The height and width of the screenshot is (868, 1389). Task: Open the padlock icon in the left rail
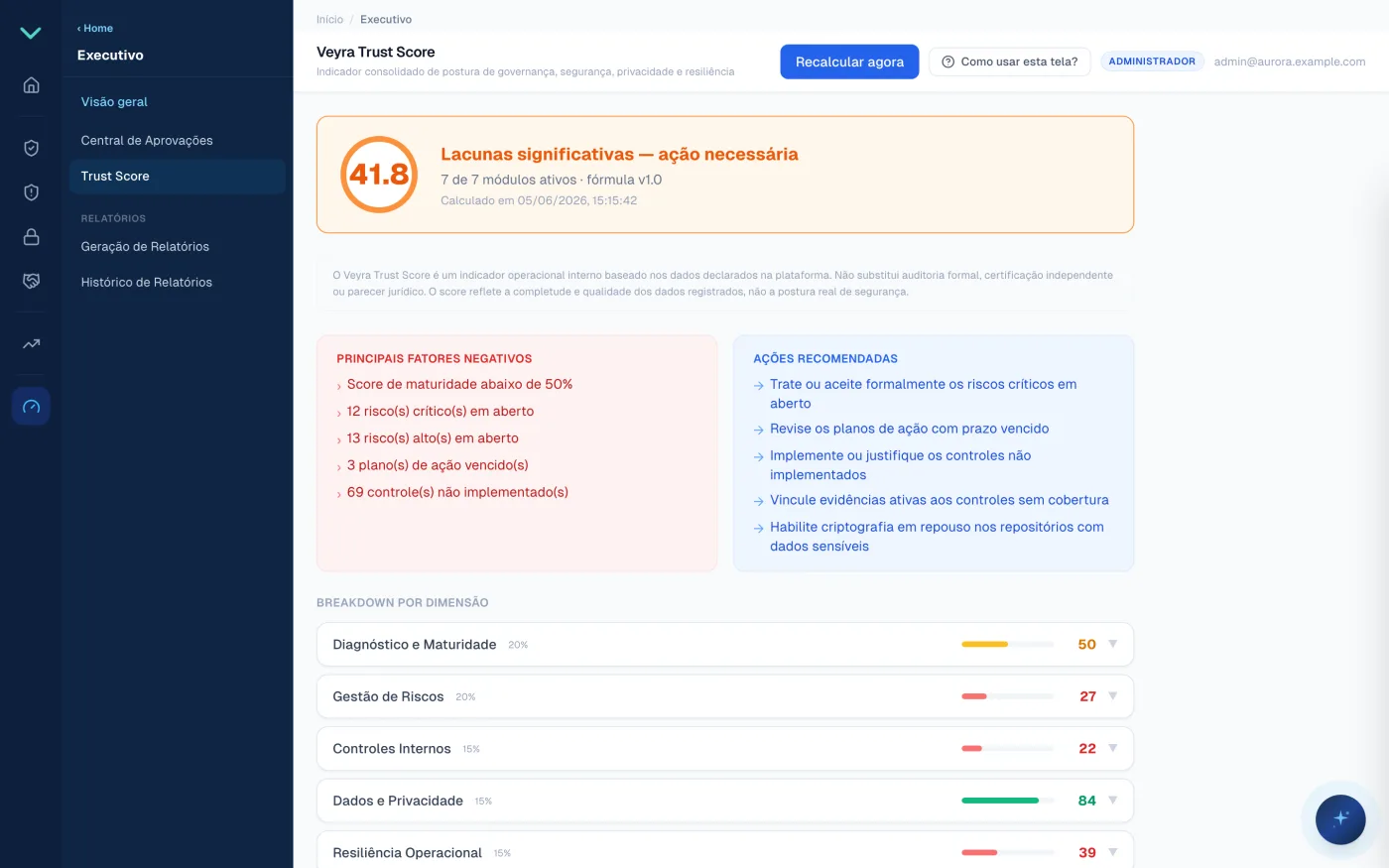pyautogui.click(x=31, y=237)
